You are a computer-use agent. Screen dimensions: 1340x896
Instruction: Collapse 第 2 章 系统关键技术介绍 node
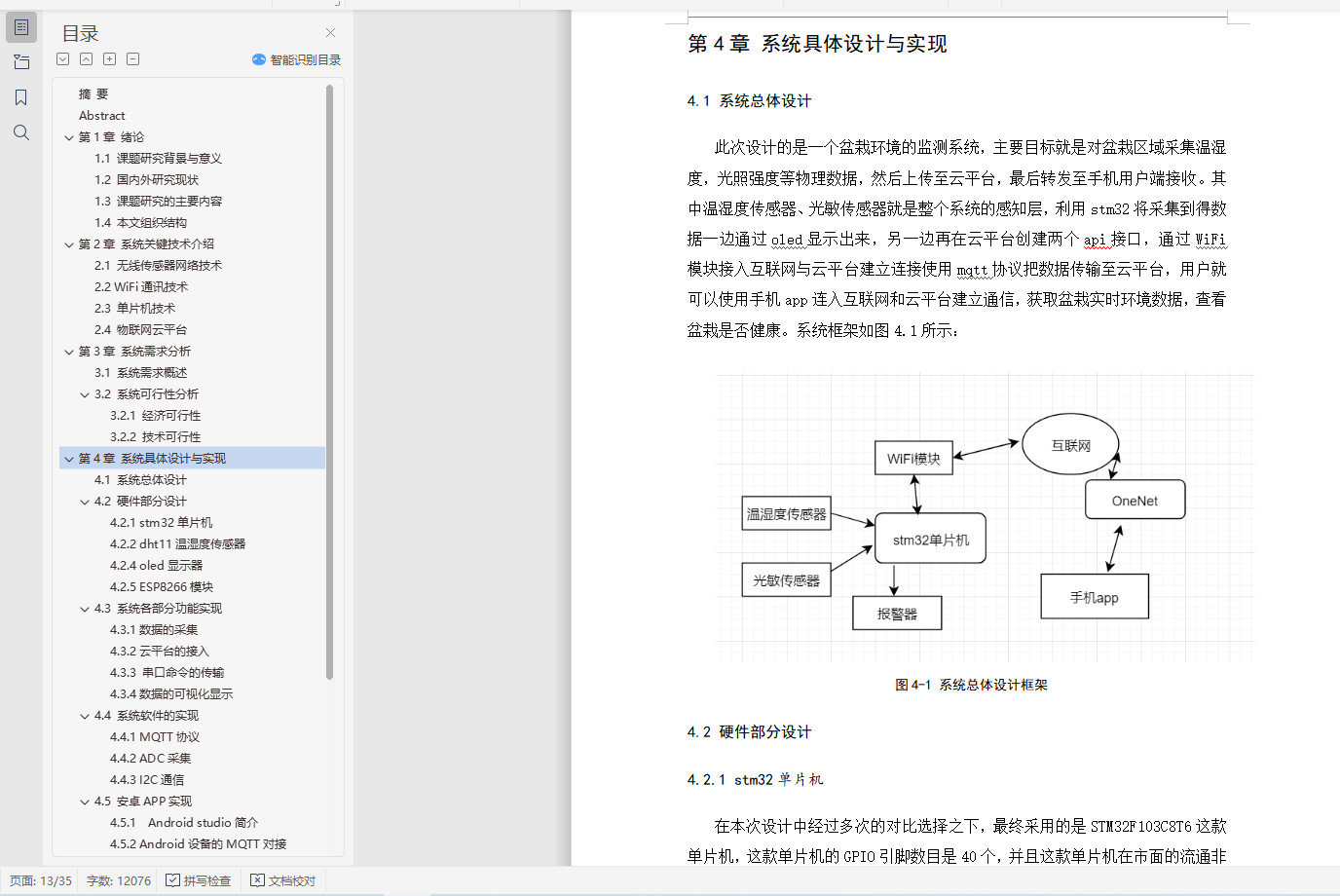click(69, 244)
